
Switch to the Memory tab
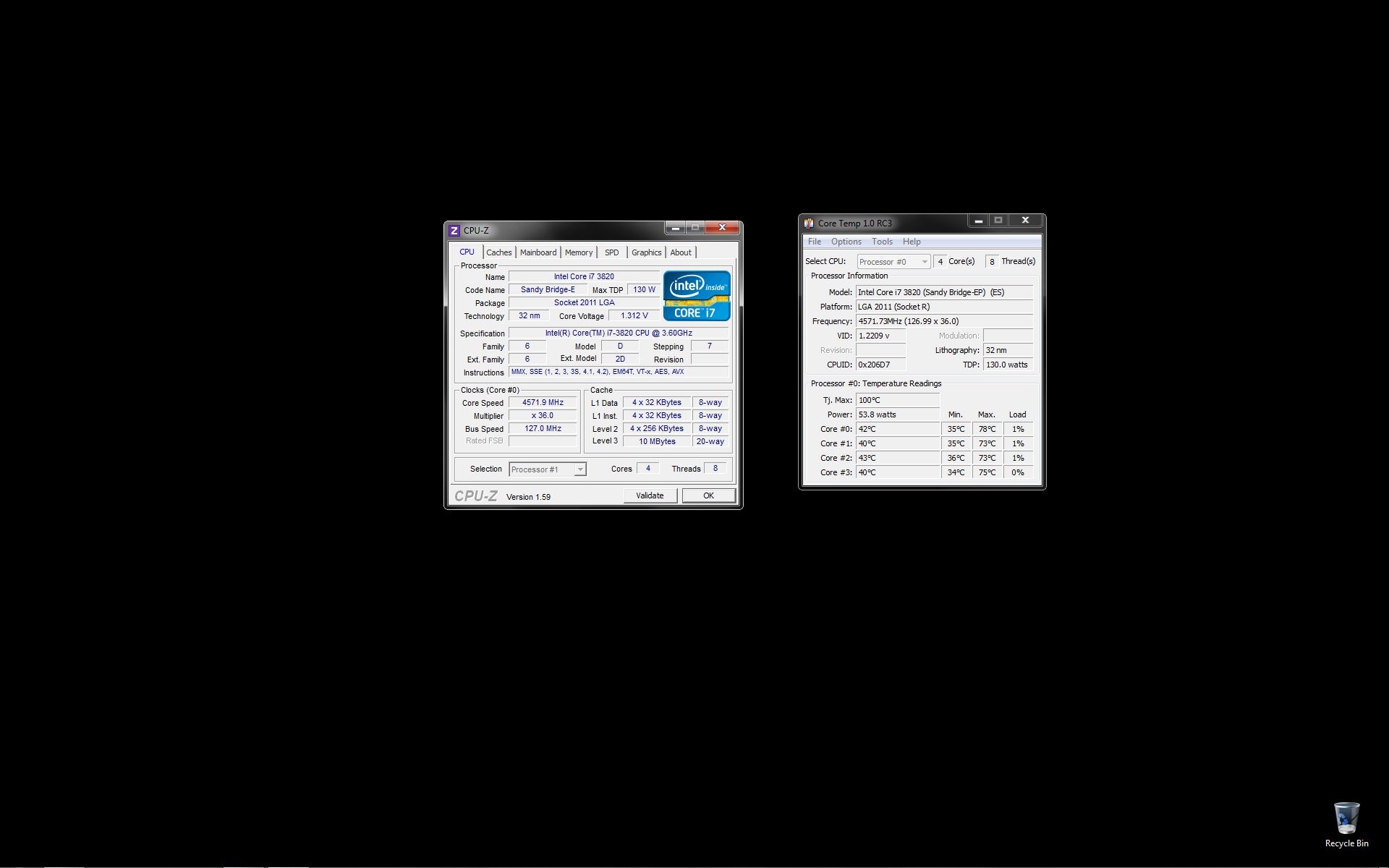click(x=578, y=252)
